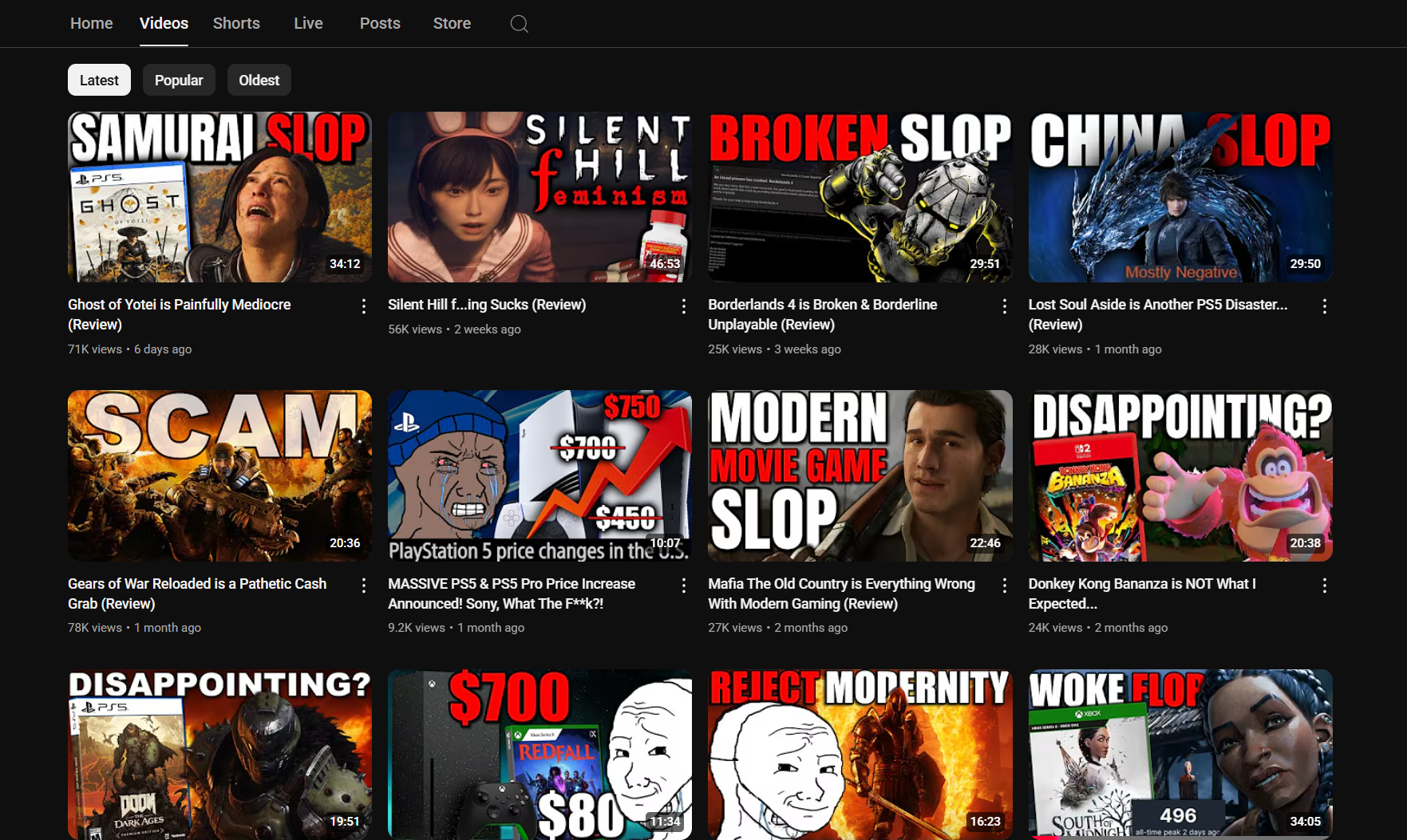Open options menu for Mafia The Old Country video

click(1005, 586)
